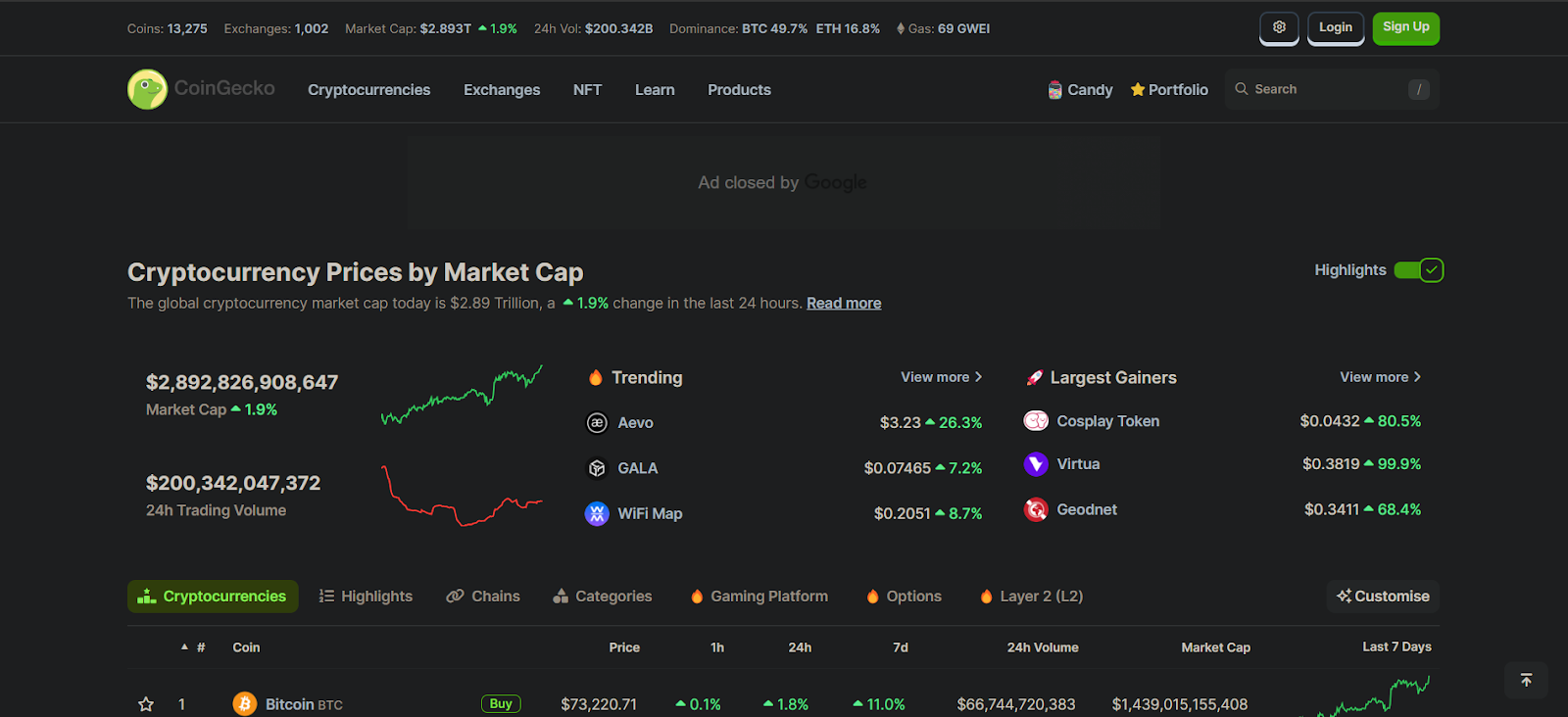Open the Categories tab

(603, 596)
